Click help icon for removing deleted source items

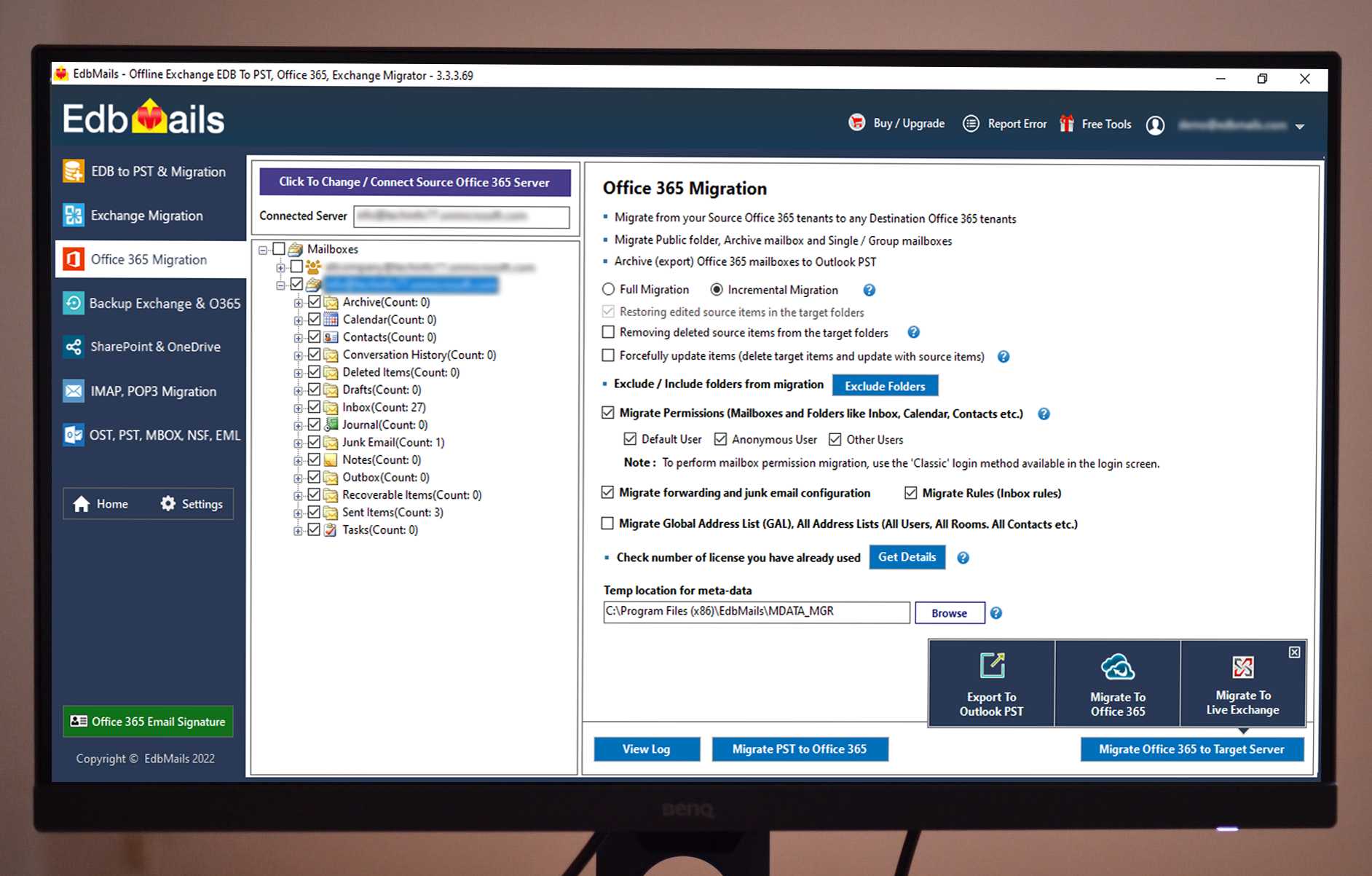point(913,332)
